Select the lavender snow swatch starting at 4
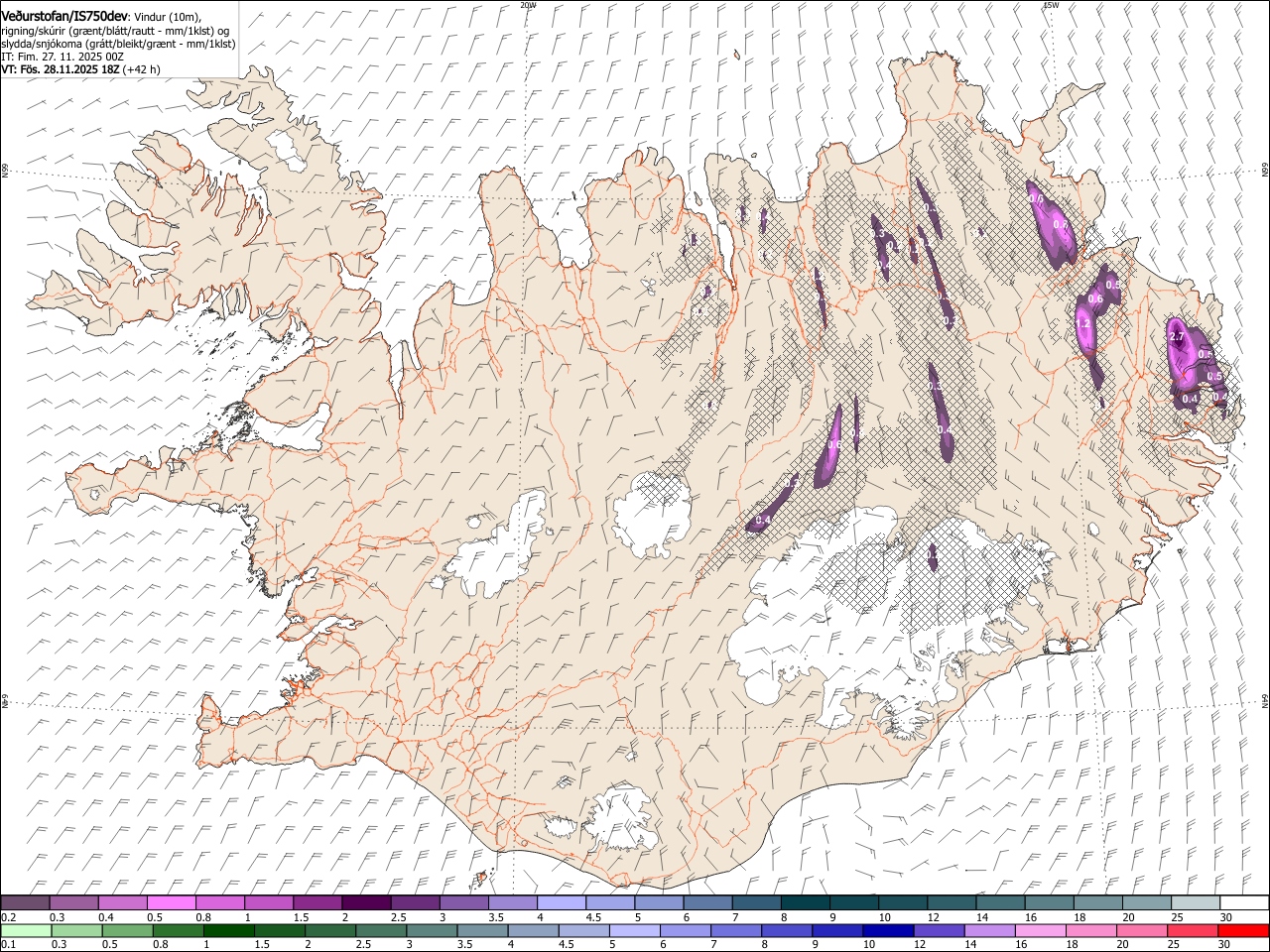Viewport: 1270px width, 952px height. pos(562,903)
